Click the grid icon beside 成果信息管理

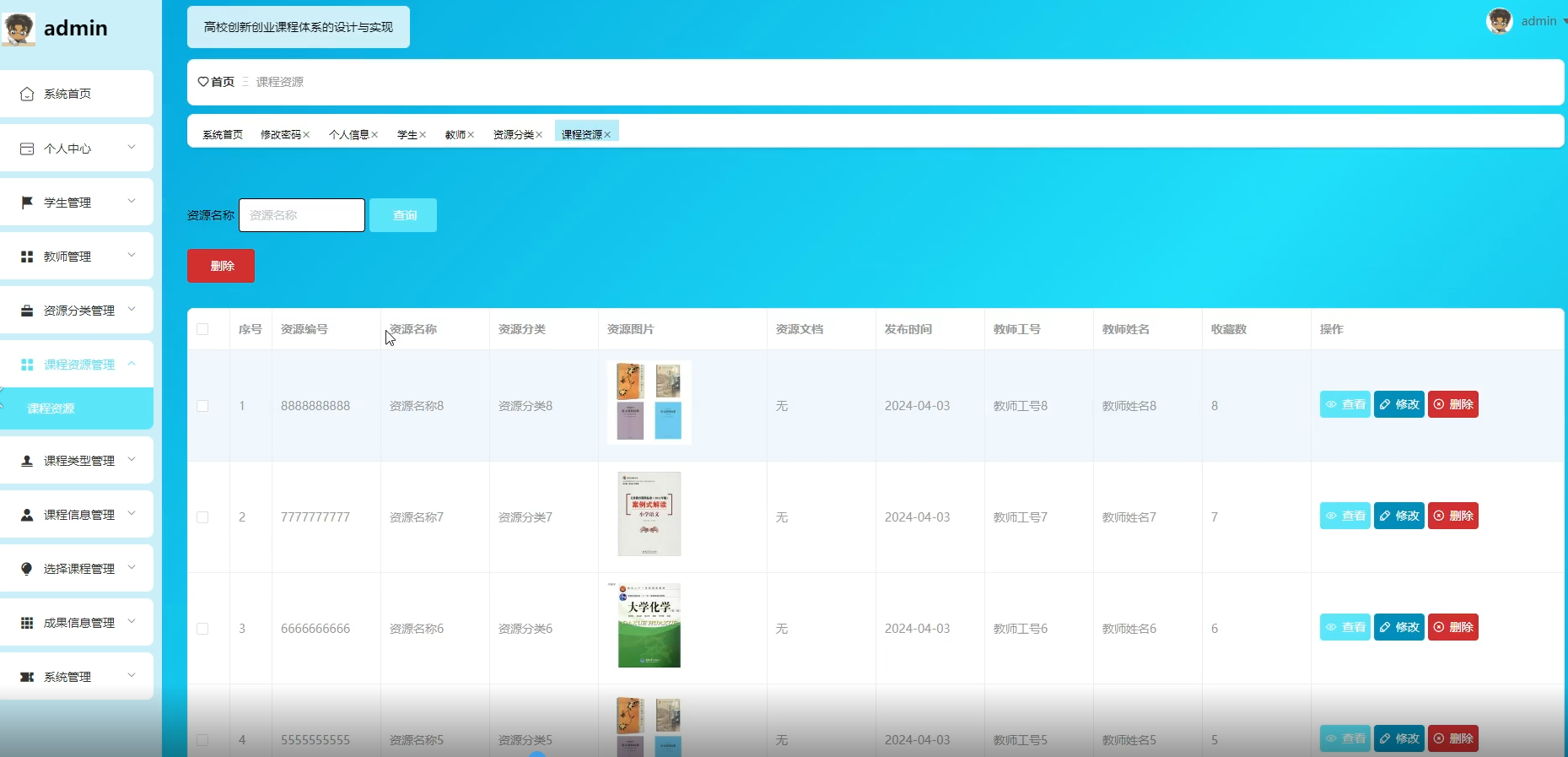(x=27, y=623)
